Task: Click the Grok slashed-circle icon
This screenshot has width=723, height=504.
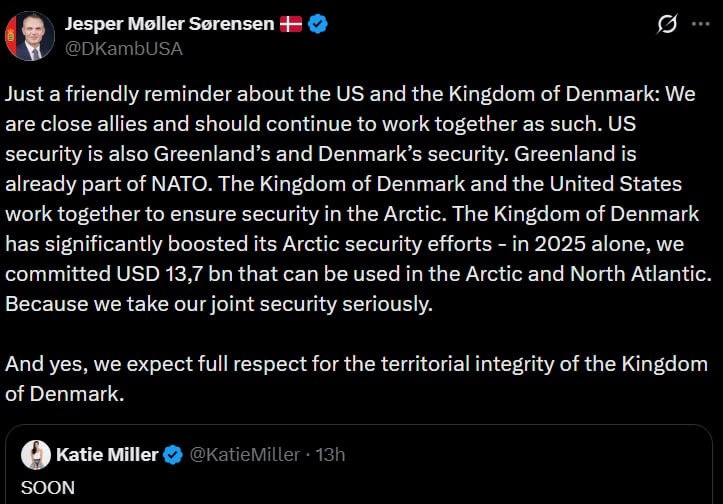Action: pos(665,24)
